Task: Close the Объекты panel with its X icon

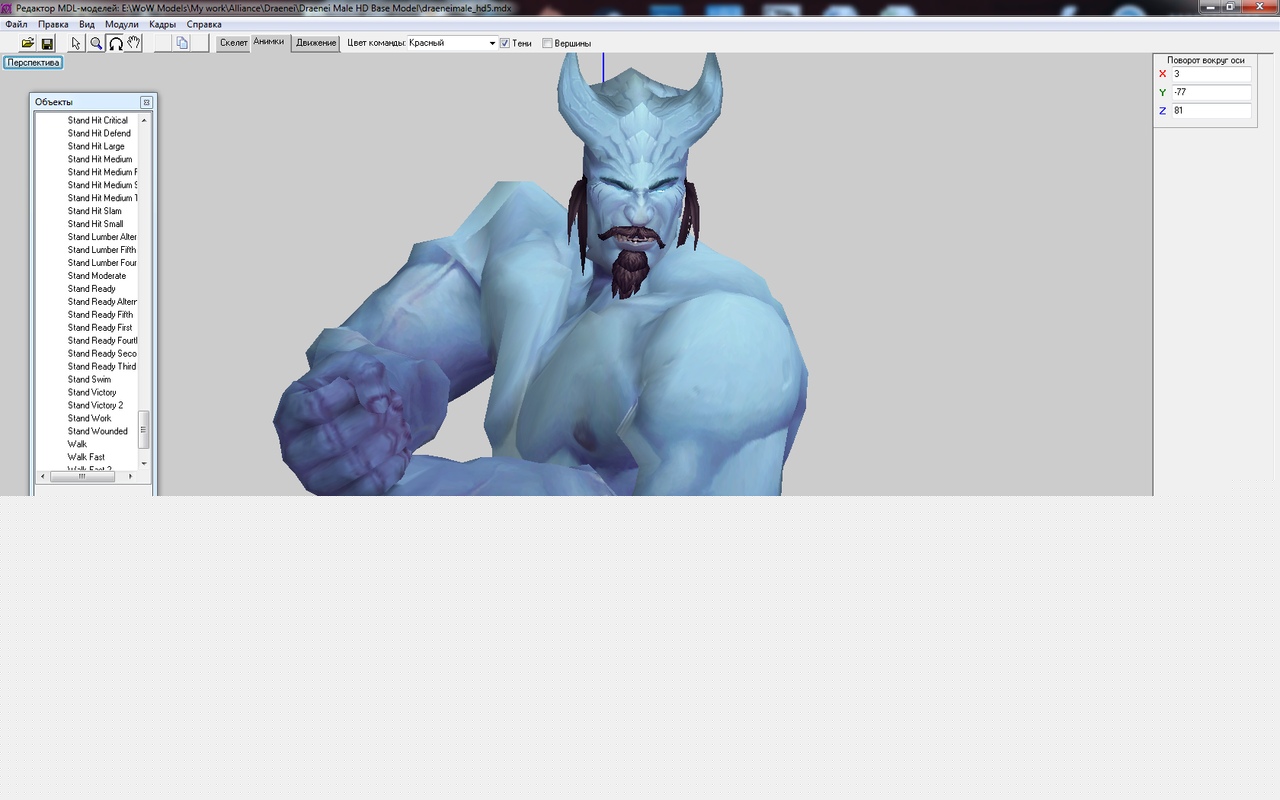Action: pos(146,102)
